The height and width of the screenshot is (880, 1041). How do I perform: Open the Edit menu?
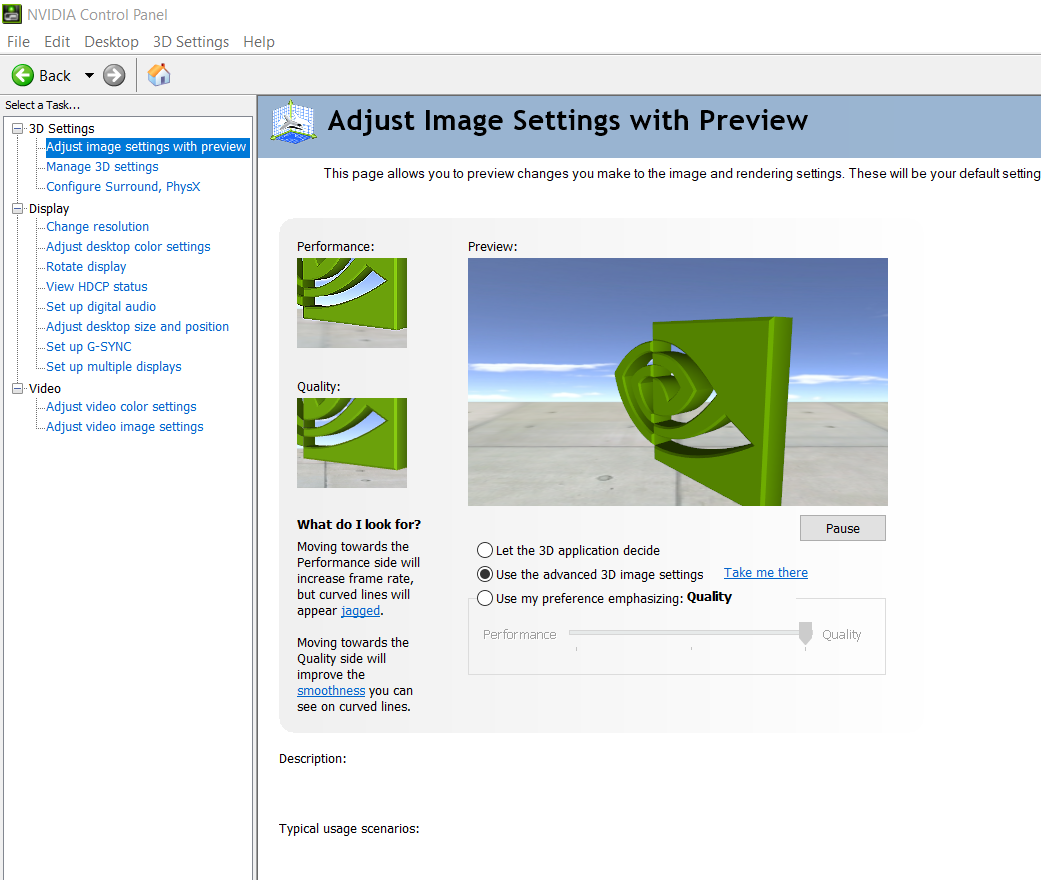57,42
